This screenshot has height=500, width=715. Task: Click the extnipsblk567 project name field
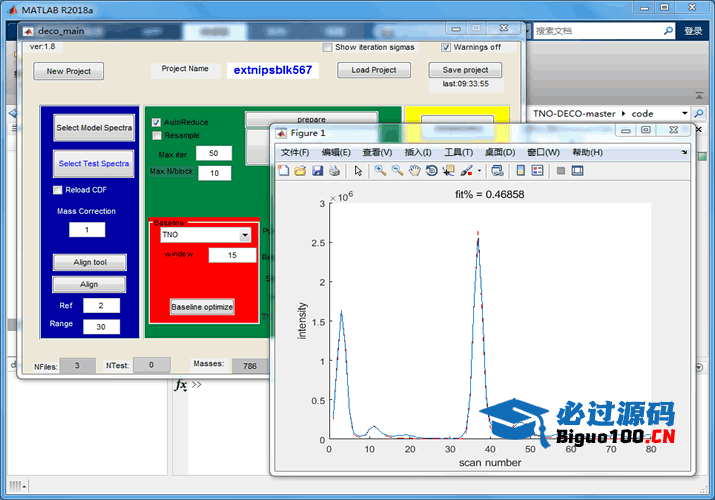[273, 70]
